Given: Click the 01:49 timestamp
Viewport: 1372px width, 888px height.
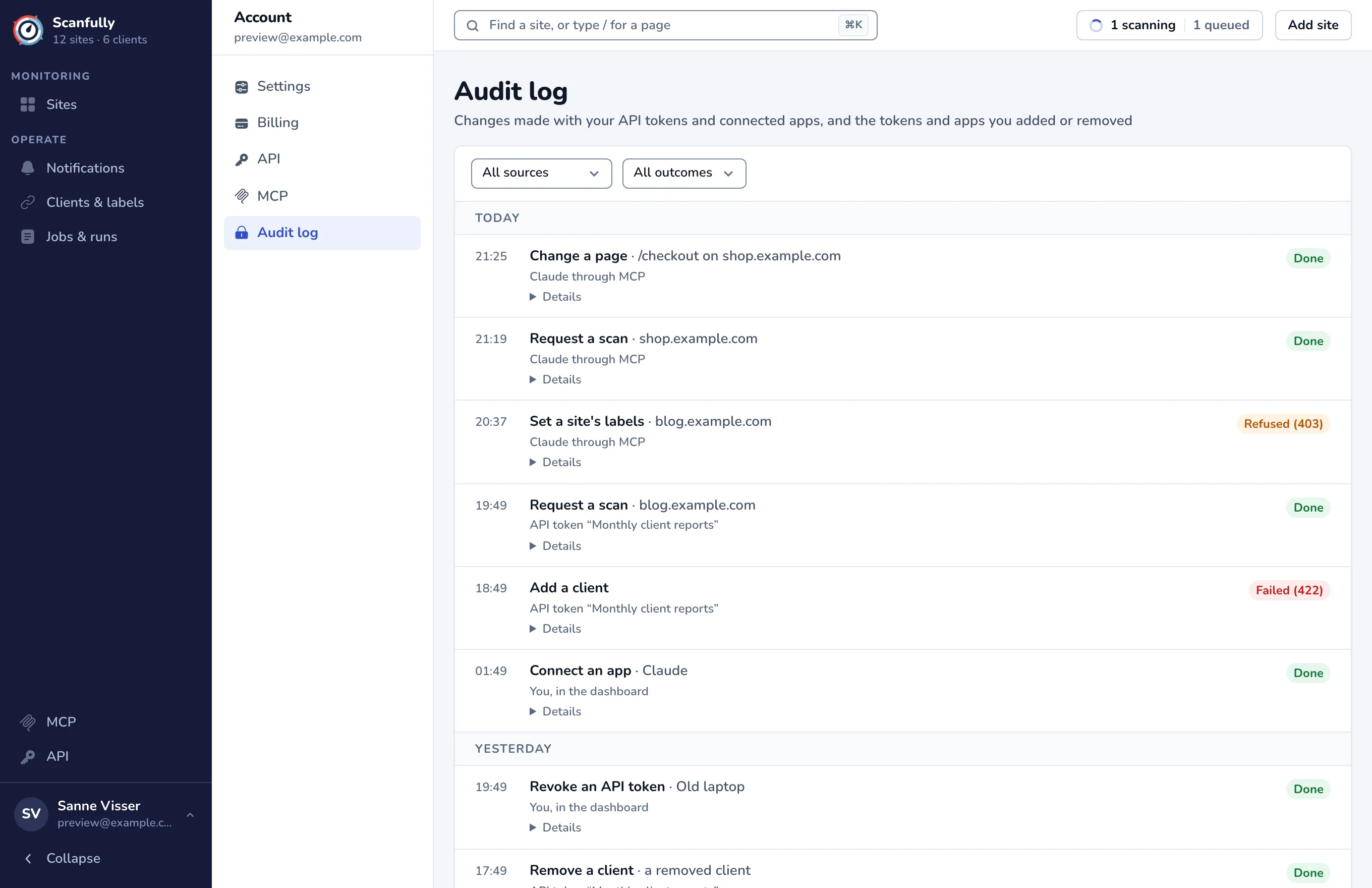Looking at the screenshot, I should pos(491,671).
